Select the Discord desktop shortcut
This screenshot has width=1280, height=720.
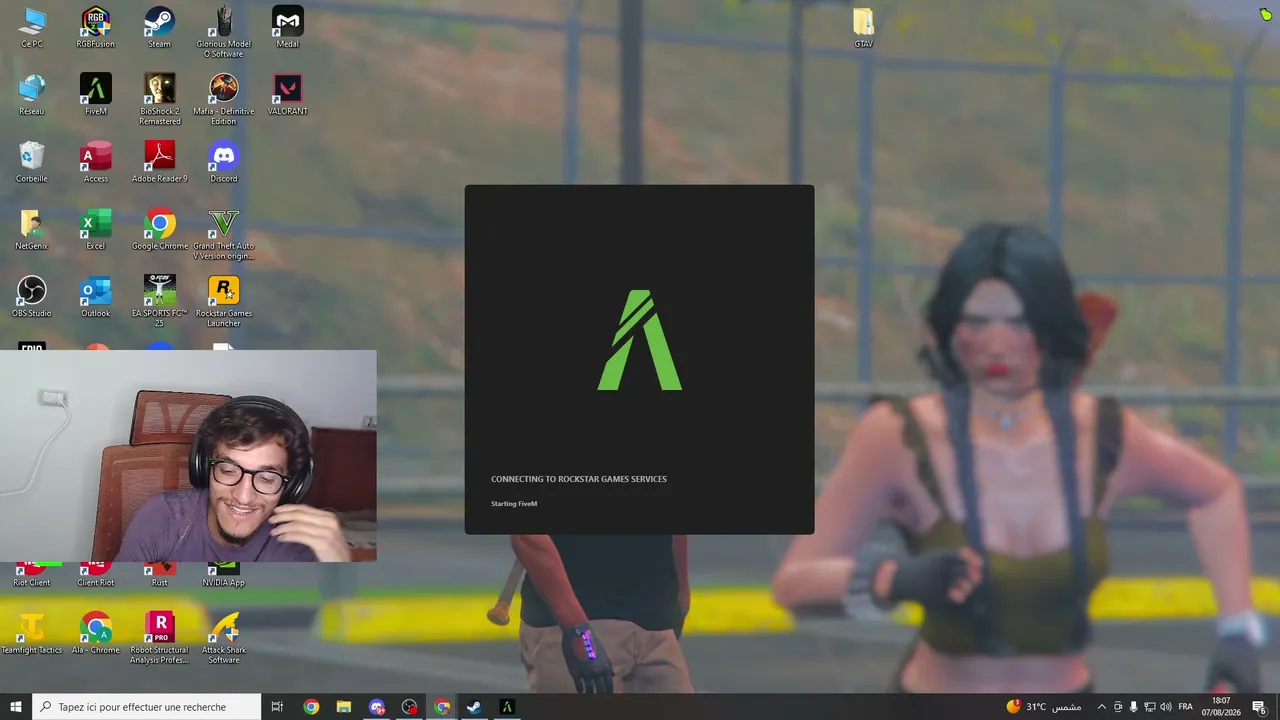click(x=224, y=162)
